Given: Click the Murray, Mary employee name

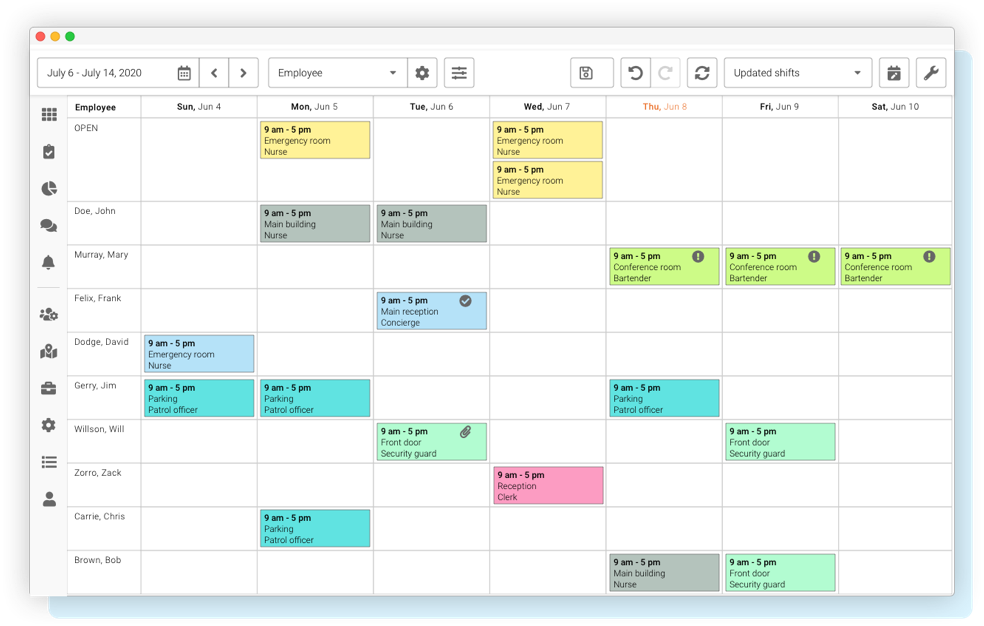Looking at the screenshot, I should pyautogui.click(x=101, y=255).
